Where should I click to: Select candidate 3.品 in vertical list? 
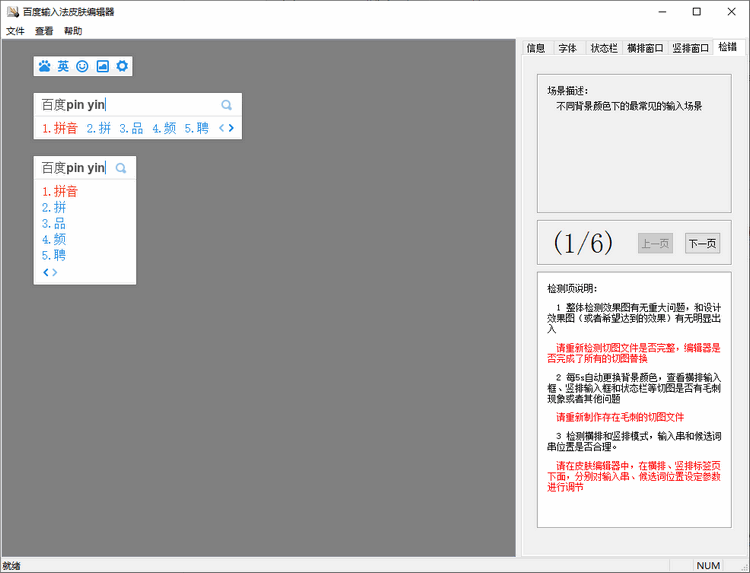pos(54,223)
